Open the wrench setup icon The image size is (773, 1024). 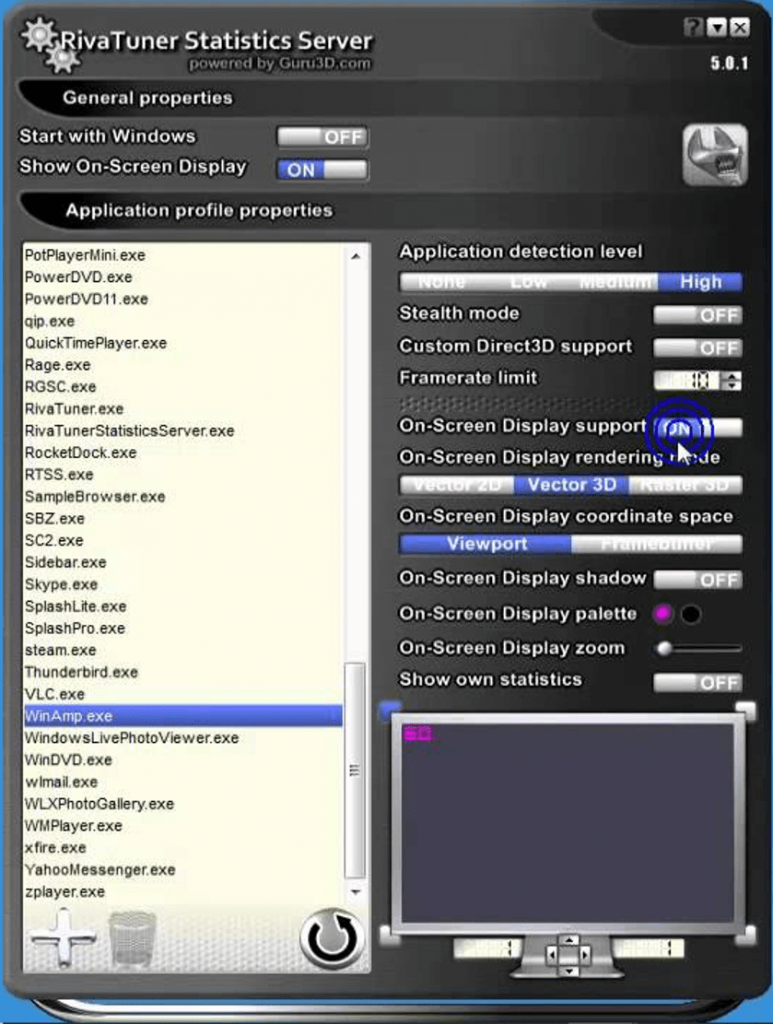[x=714, y=155]
